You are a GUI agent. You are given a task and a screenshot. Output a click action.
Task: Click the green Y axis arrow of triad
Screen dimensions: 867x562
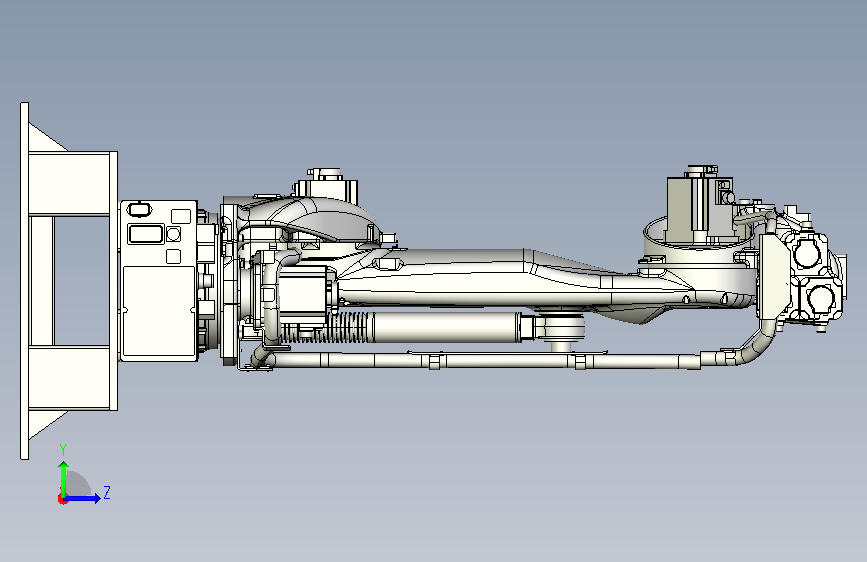coord(64,478)
